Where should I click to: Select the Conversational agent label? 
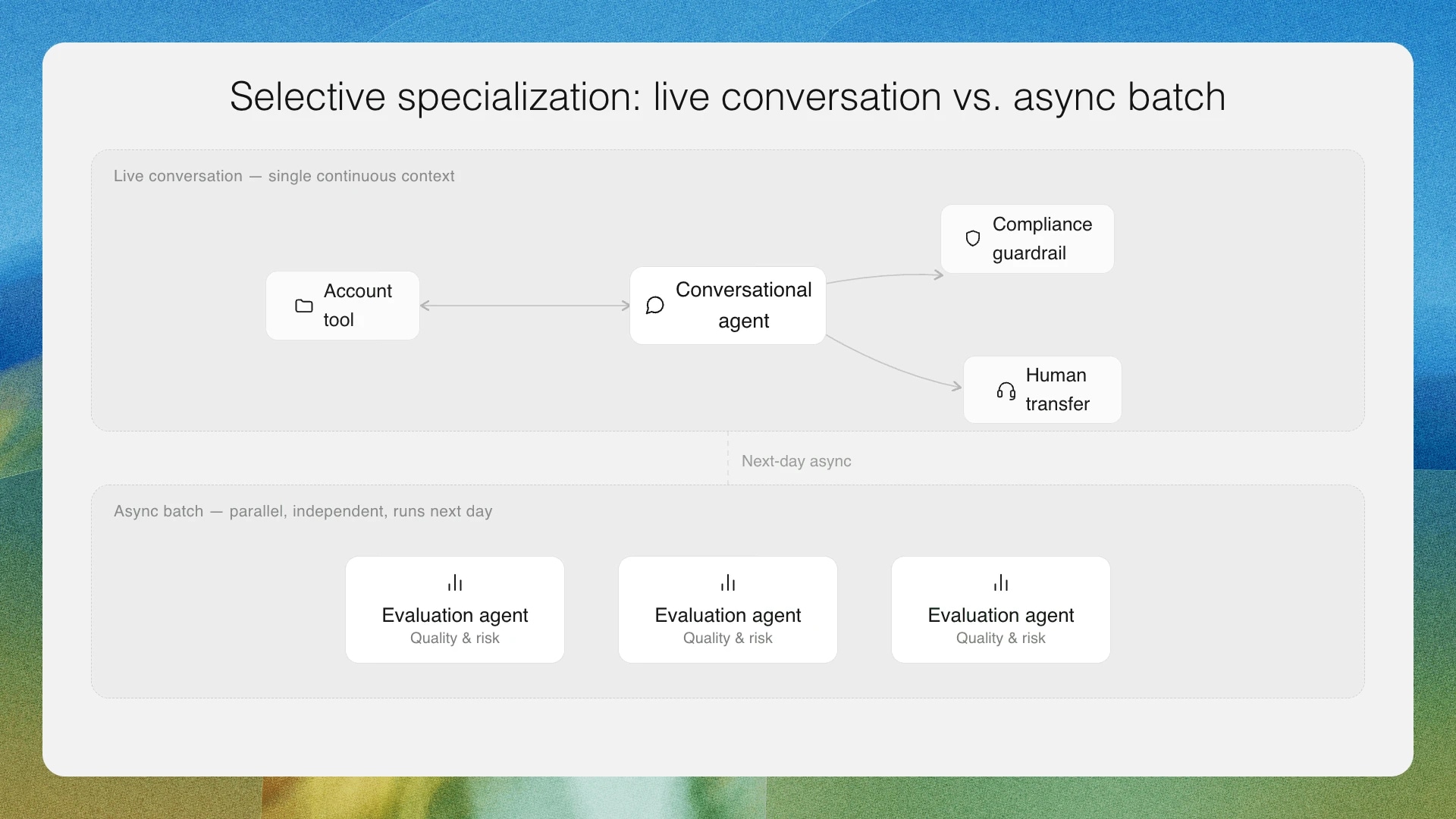tap(743, 306)
